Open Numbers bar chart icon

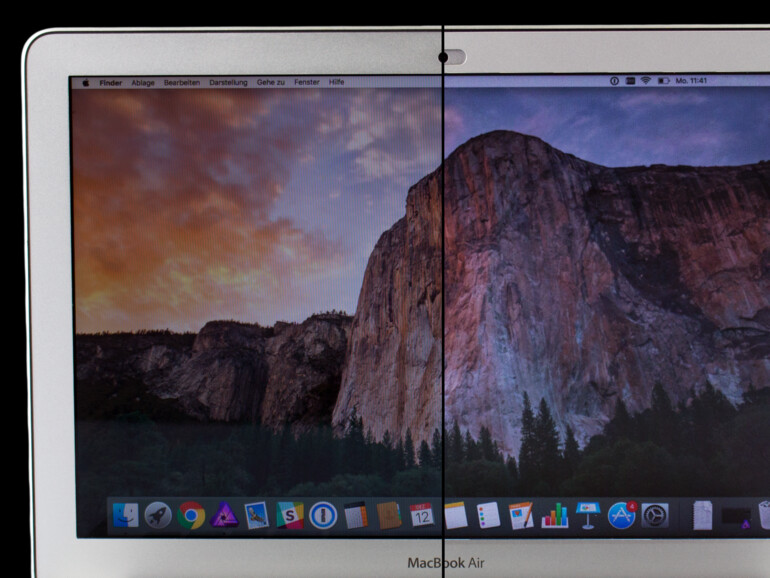(554, 515)
